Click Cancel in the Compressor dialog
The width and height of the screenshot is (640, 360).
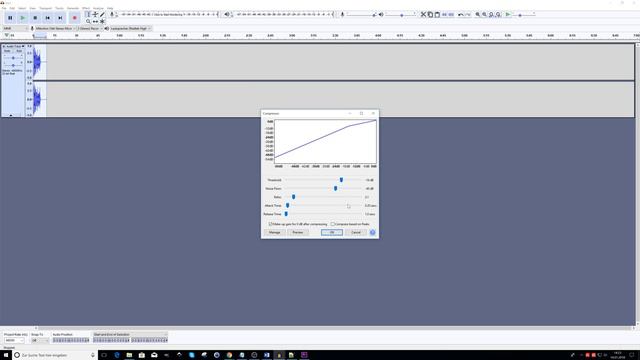tap(356, 232)
